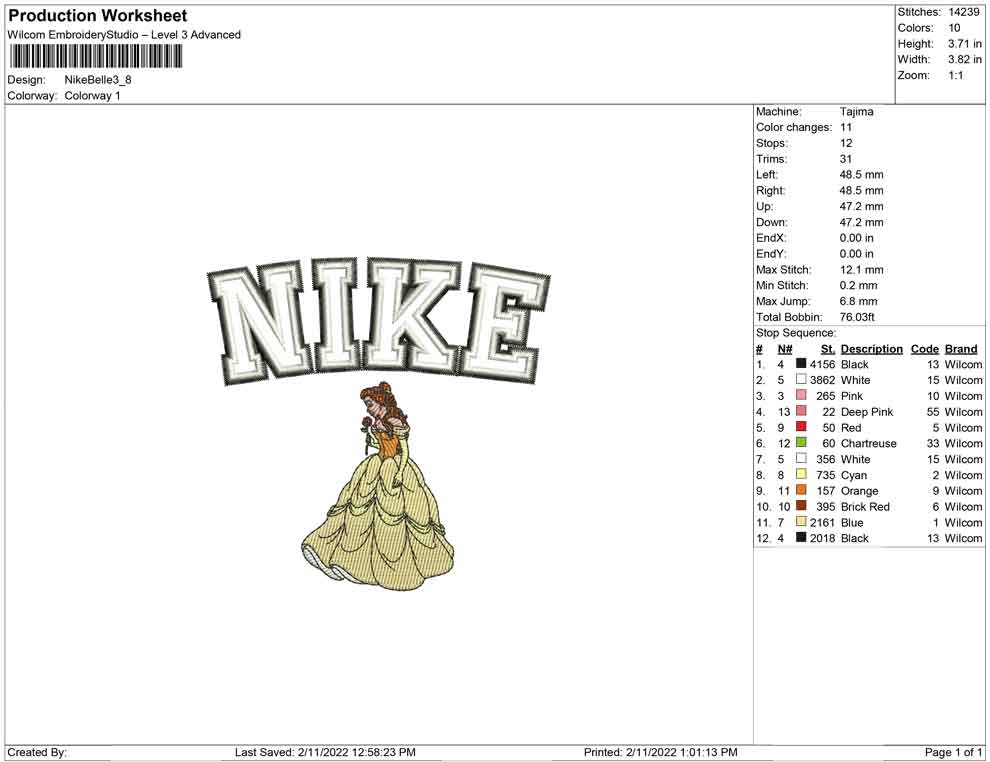Click the Page 1 of 1 label
Viewport: 990px width, 762px height.
click(953, 752)
